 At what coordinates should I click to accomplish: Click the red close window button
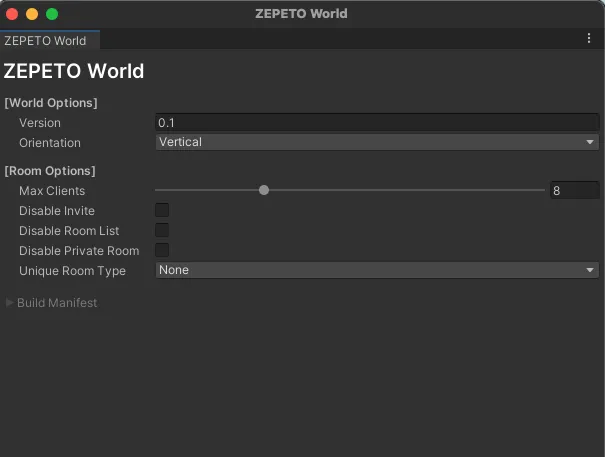[12, 14]
